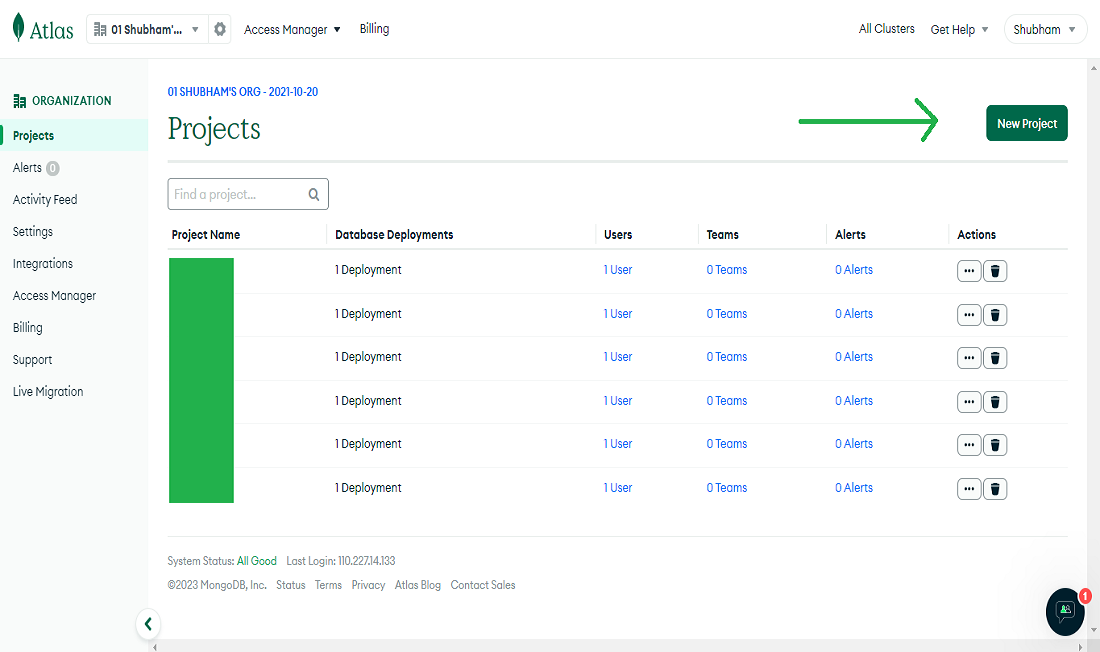The height and width of the screenshot is (652, 1100).
Task: Collapse the sidebar with chevron arrow
Action: [x=148, y=624]
